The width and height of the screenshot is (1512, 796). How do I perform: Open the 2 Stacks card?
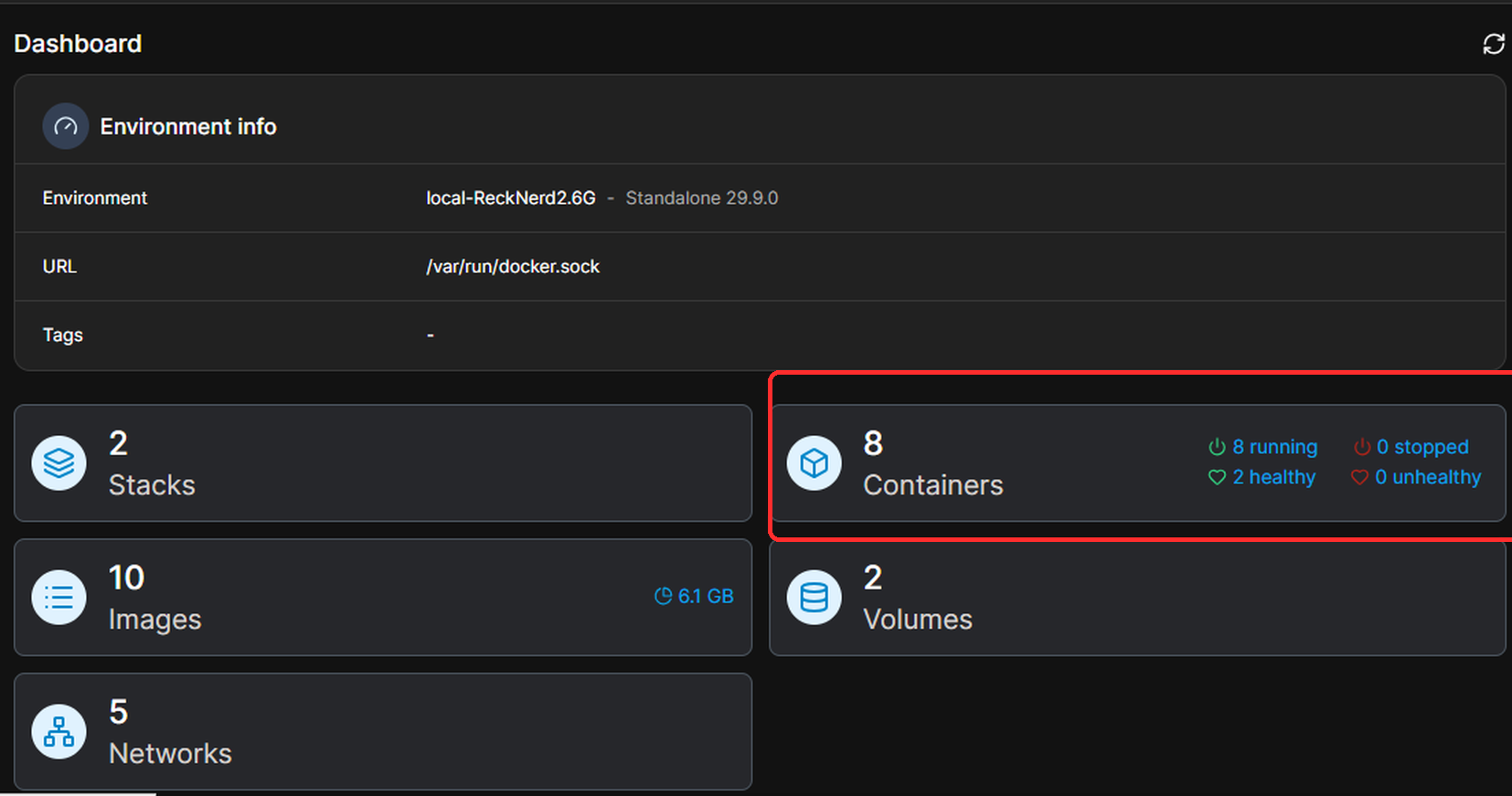[x=383, y=463]
